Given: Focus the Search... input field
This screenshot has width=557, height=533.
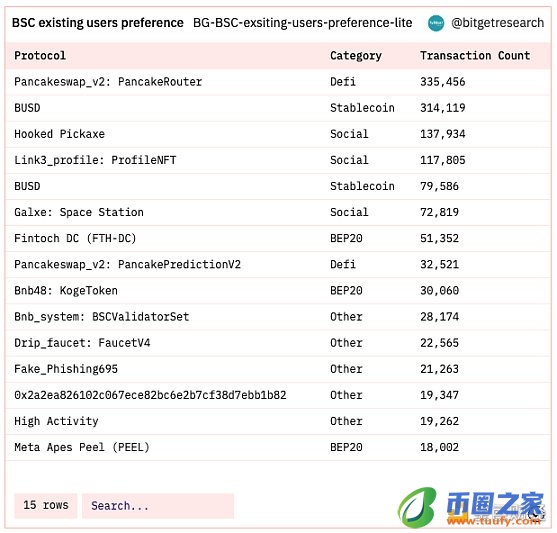Looking at the screenshot, I should [158, 505].
